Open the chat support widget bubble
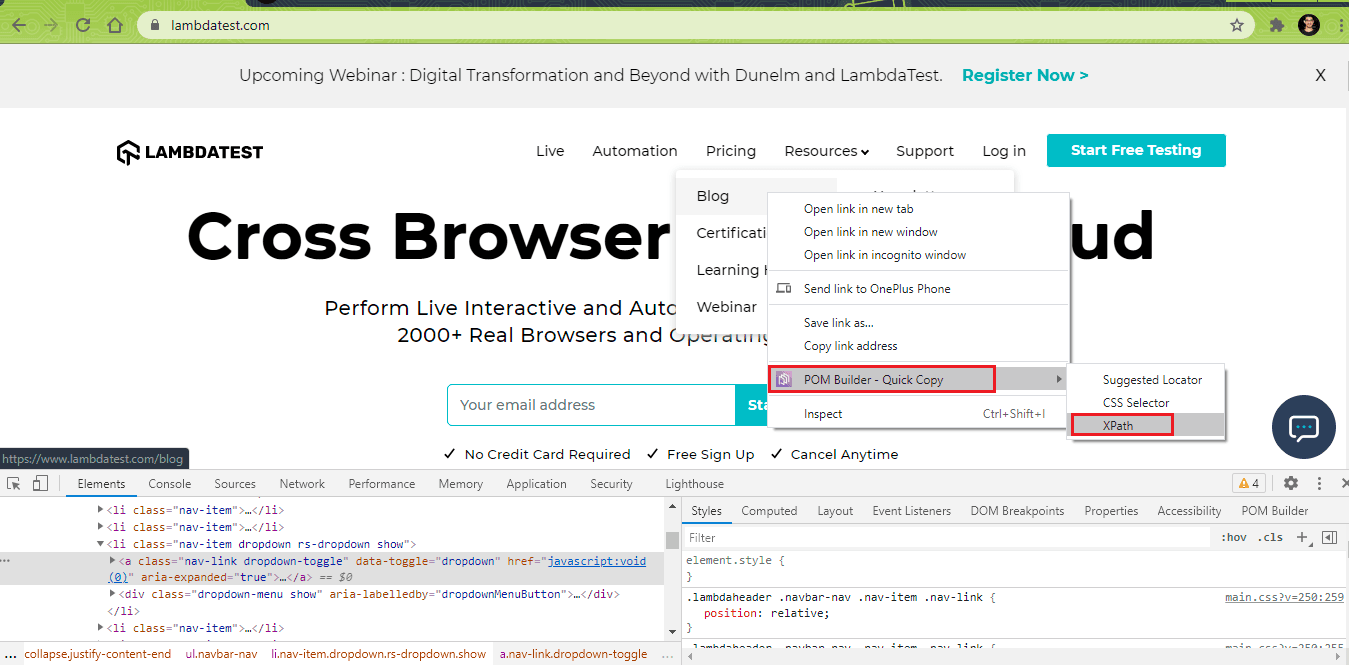This screenshot has width=1349, height=665. (1303, 427)
